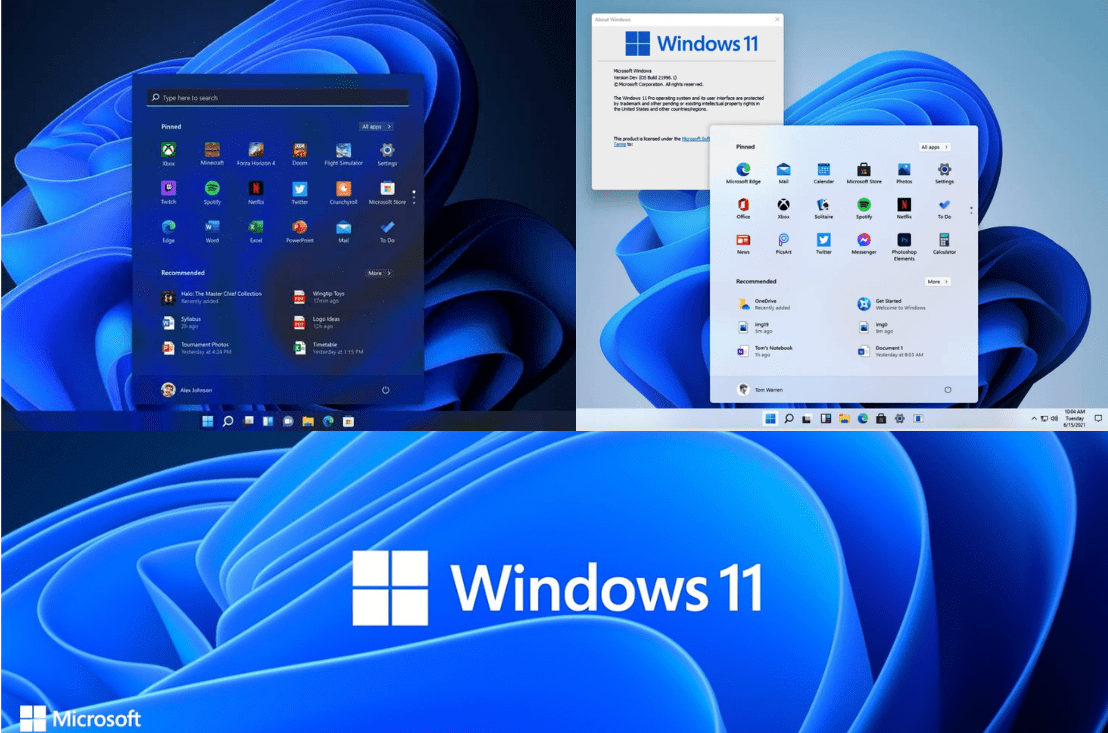1108x733 pixels.
Task: Open Crunchyroll in the dark Start menu
Action: coord(343,192)
